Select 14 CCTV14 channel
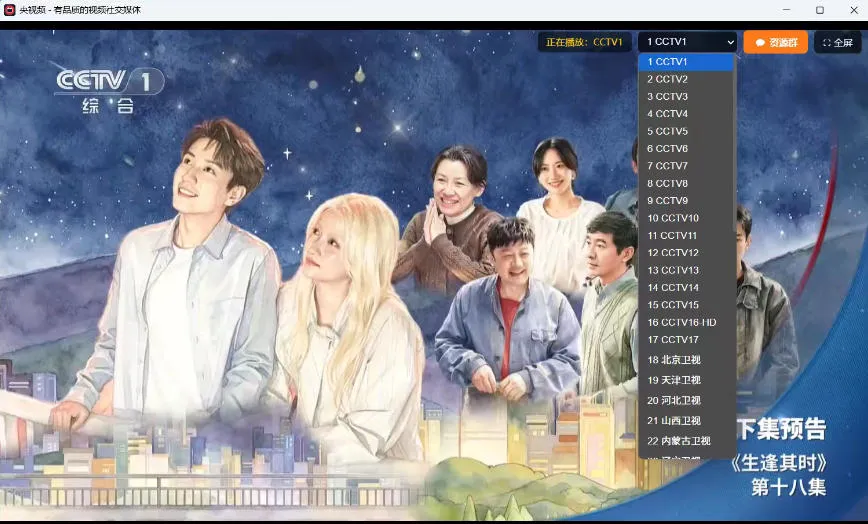The image size is (868, 524). pos(686,287)
